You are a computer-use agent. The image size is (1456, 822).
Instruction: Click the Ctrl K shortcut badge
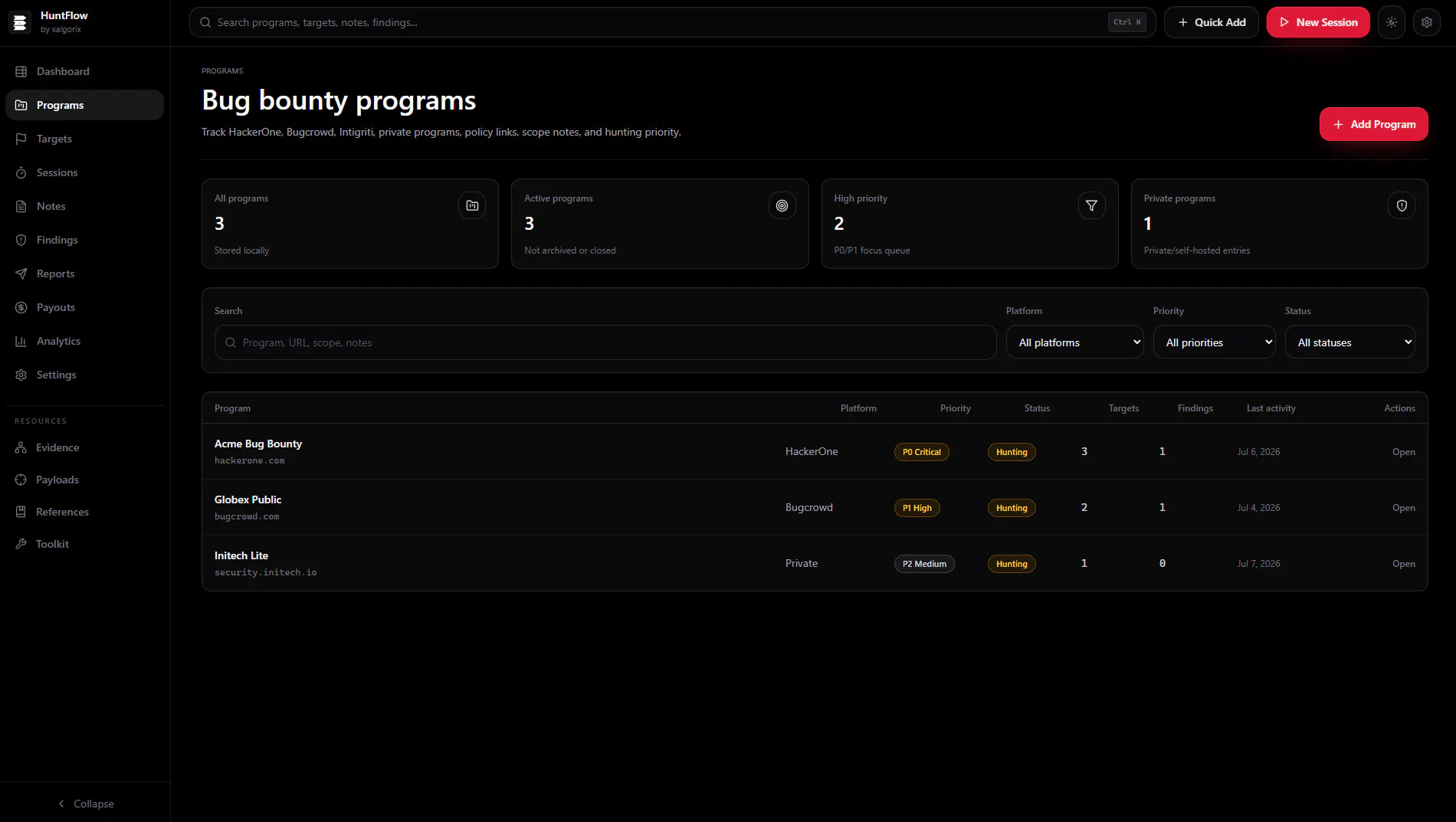click(x=1127, y=22)
